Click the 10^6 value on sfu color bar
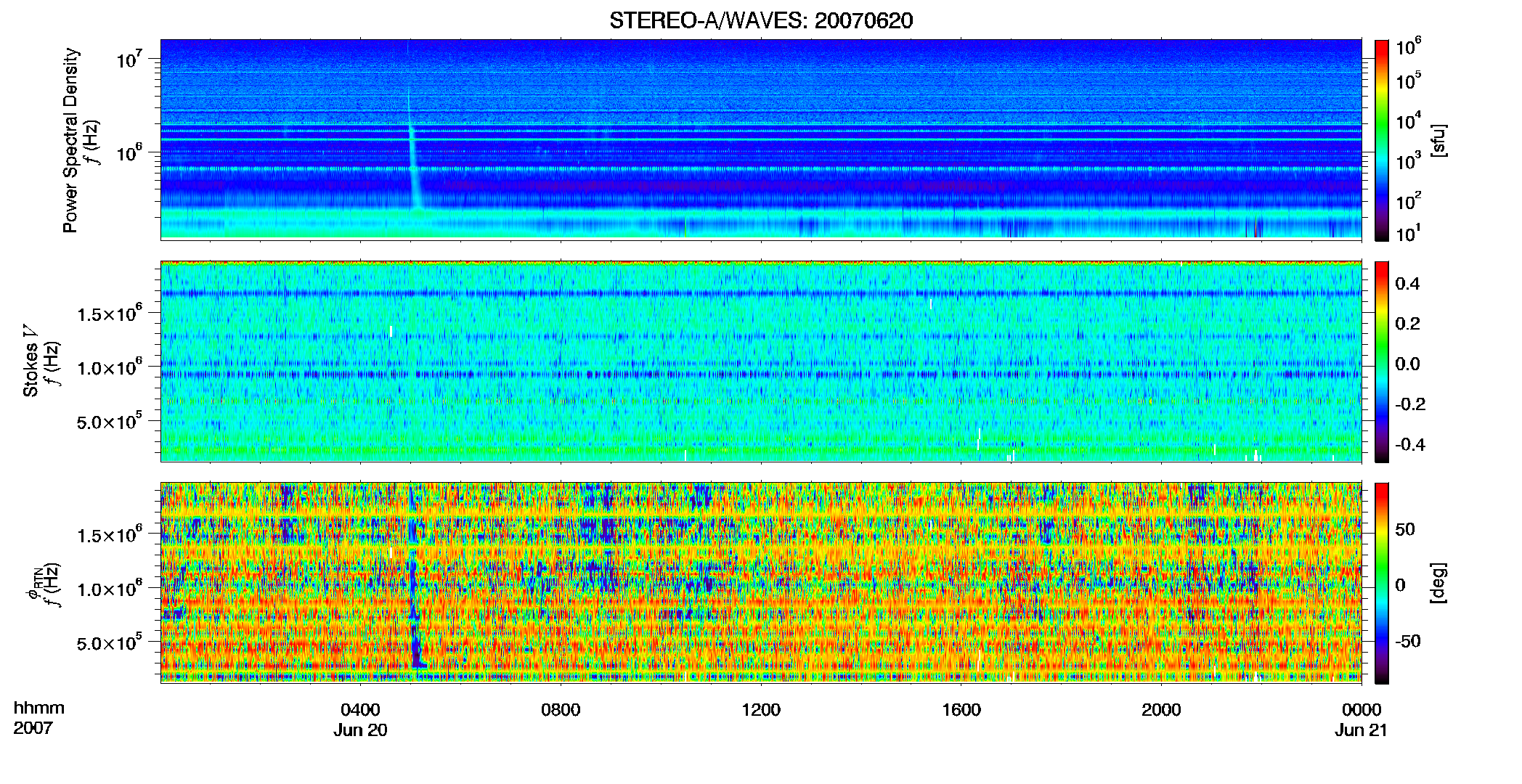 (1408, 47)
